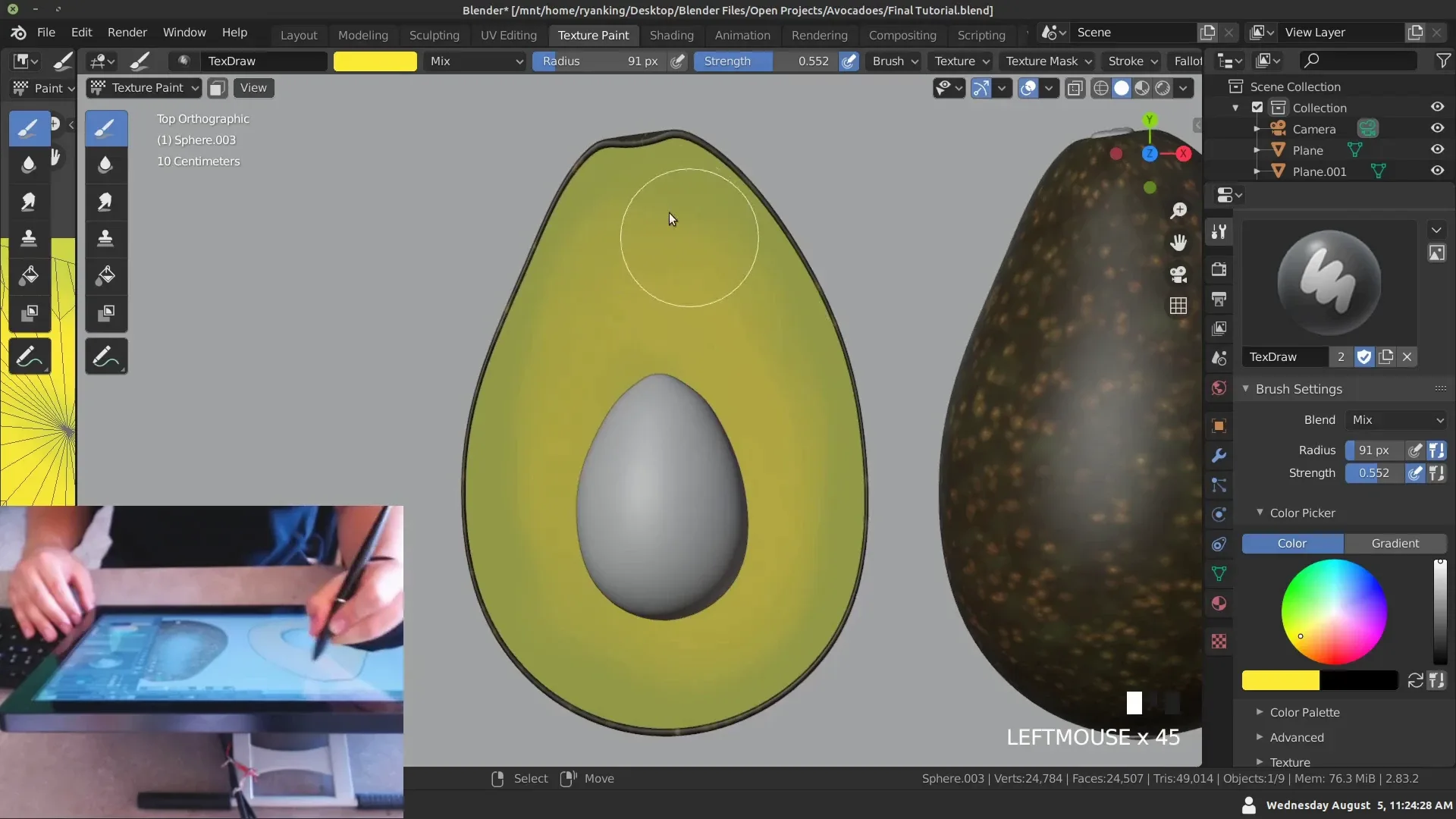This screenshot has height=819, width=1456.
Task: Hide the Camera in the outliner
Action: (x=1438, y=128)
